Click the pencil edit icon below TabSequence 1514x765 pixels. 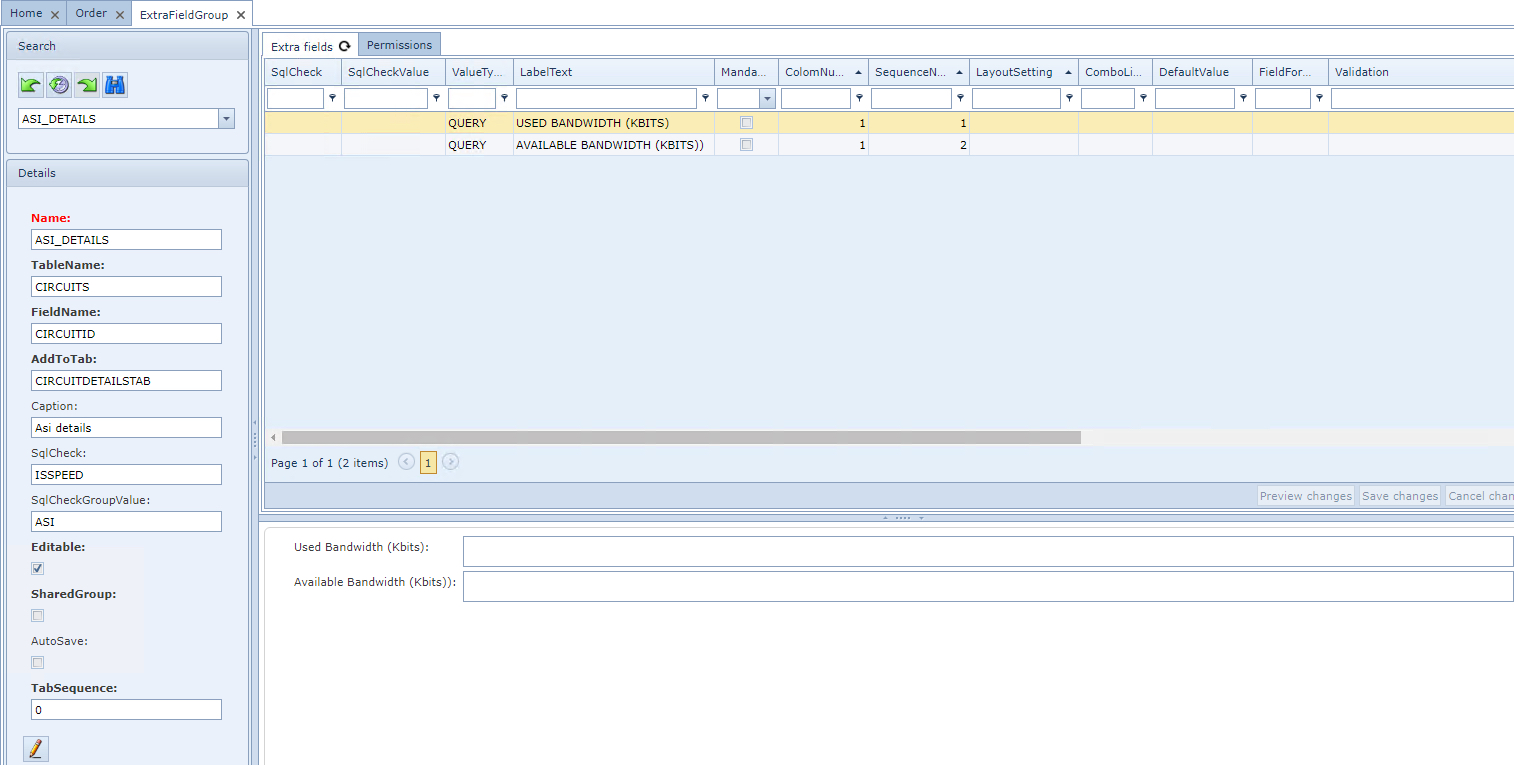[36, 748]
